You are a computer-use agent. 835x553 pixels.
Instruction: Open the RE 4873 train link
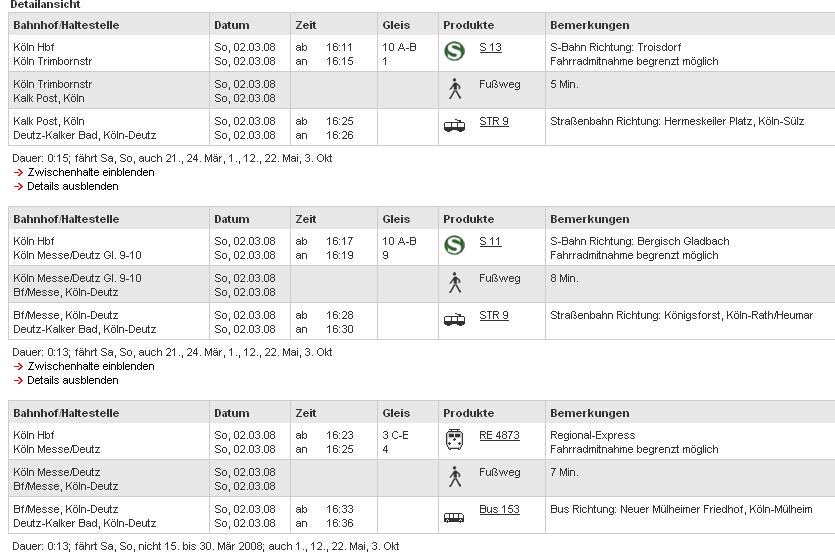pos(499,435)
